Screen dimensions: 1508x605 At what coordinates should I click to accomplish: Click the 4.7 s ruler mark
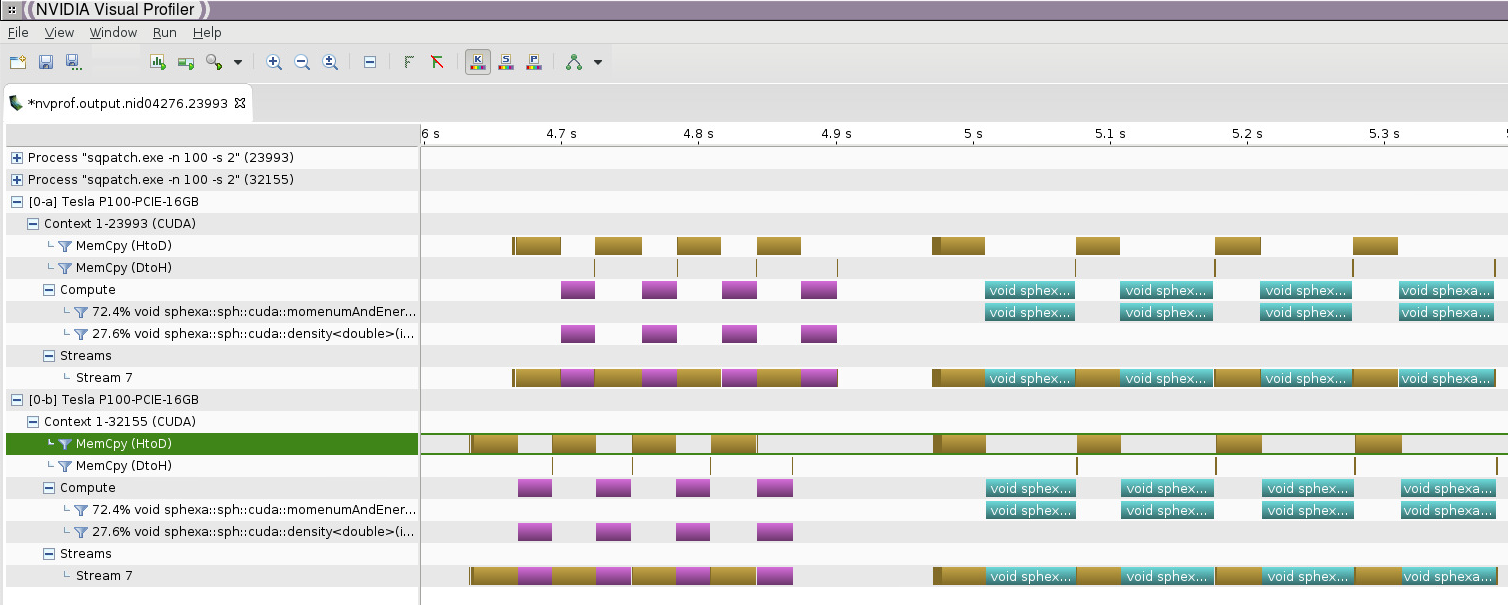click(561, 133)
